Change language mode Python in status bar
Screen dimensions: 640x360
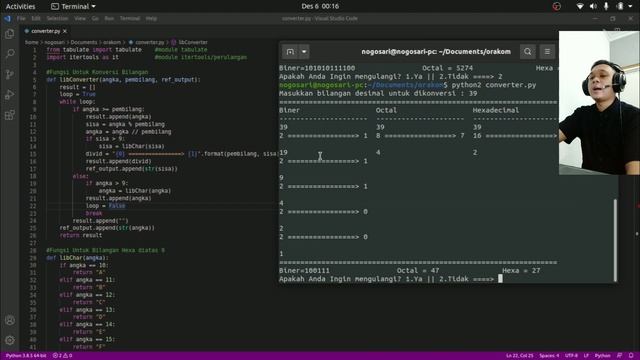point(602,356)
